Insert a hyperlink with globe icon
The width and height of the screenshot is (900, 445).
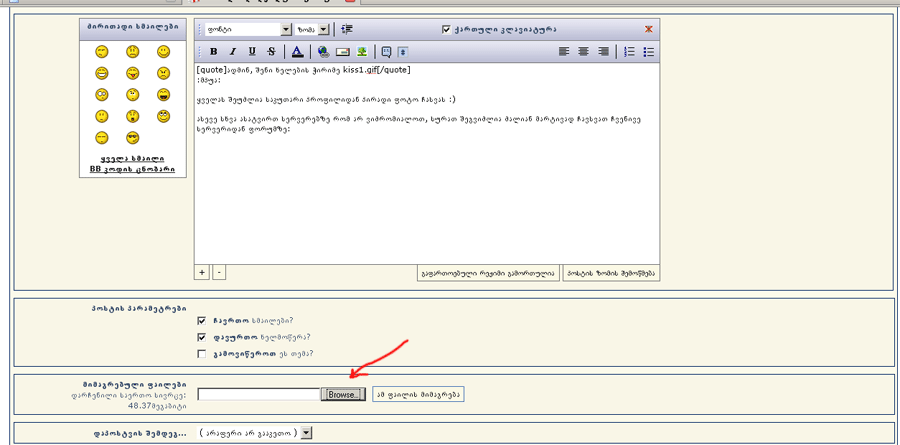point(323,52)
